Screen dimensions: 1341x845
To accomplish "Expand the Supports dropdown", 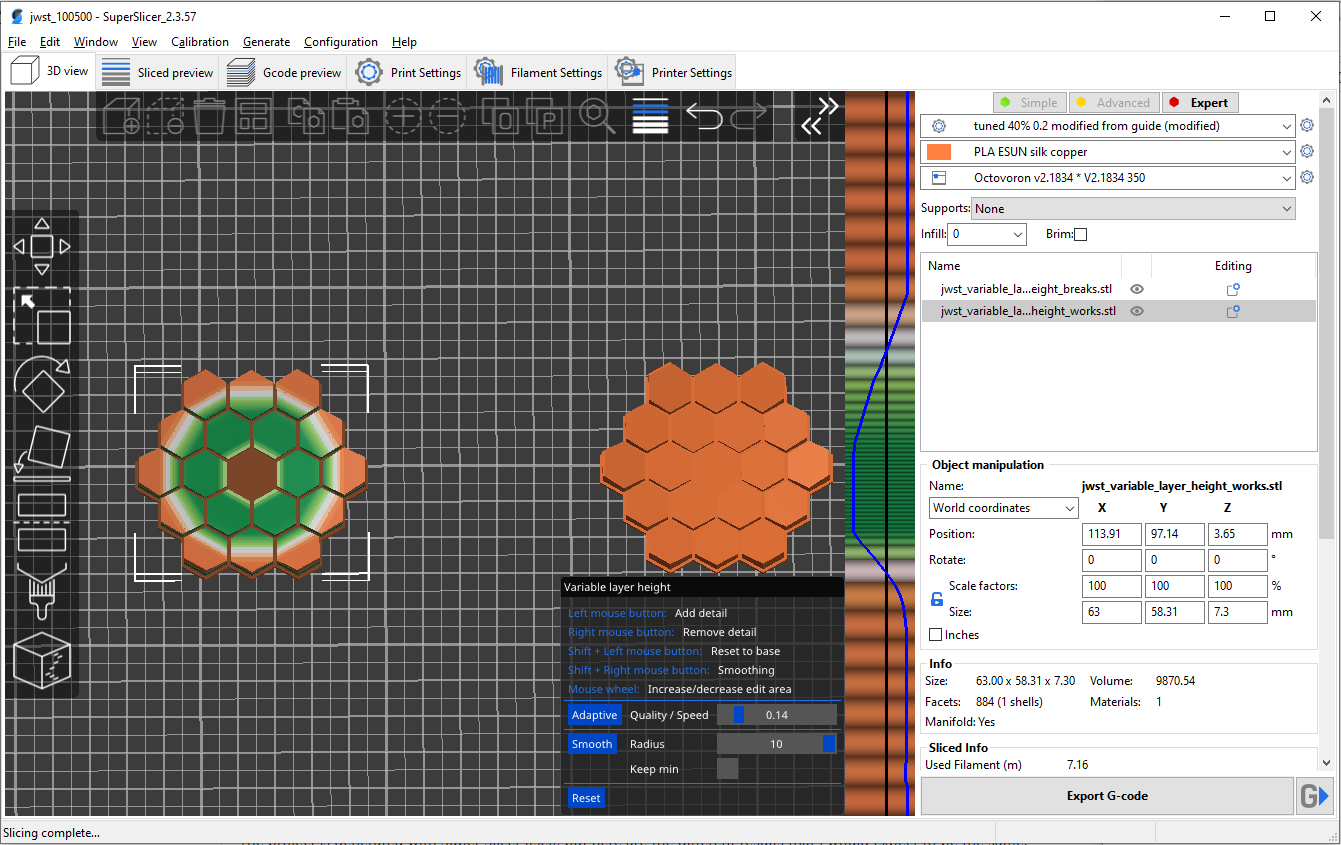I will (x=1133, y=208).
